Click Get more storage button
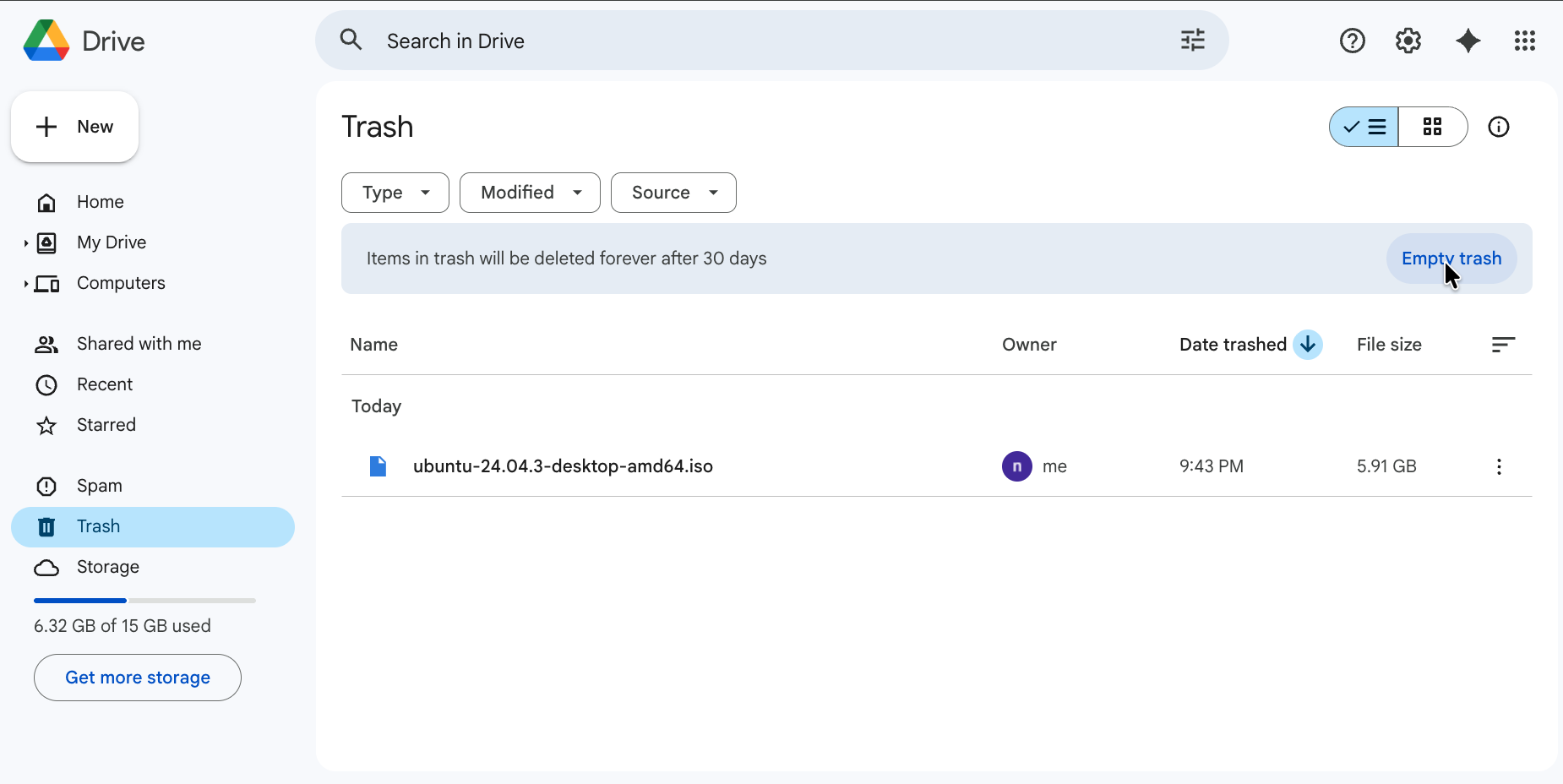Image resolution: width=1563 pixels, height=784 pixels. coord(138,678)
